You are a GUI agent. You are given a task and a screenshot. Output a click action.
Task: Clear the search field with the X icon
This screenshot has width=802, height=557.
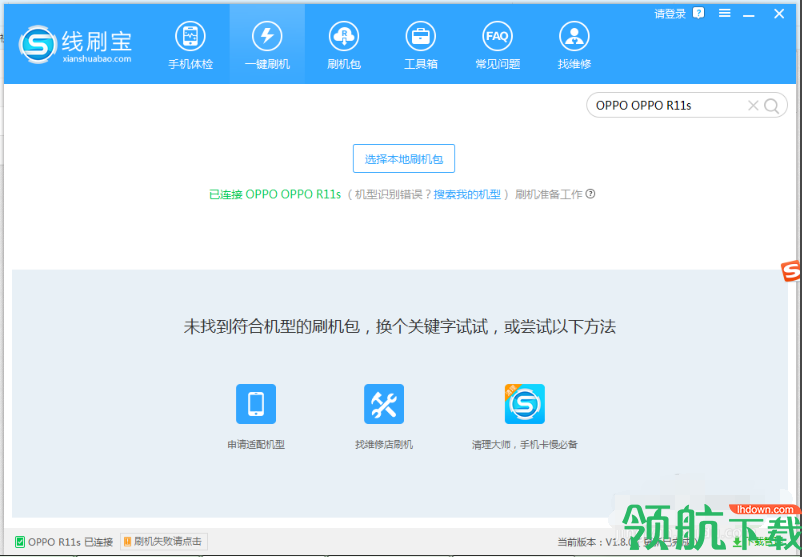point(753,105)
